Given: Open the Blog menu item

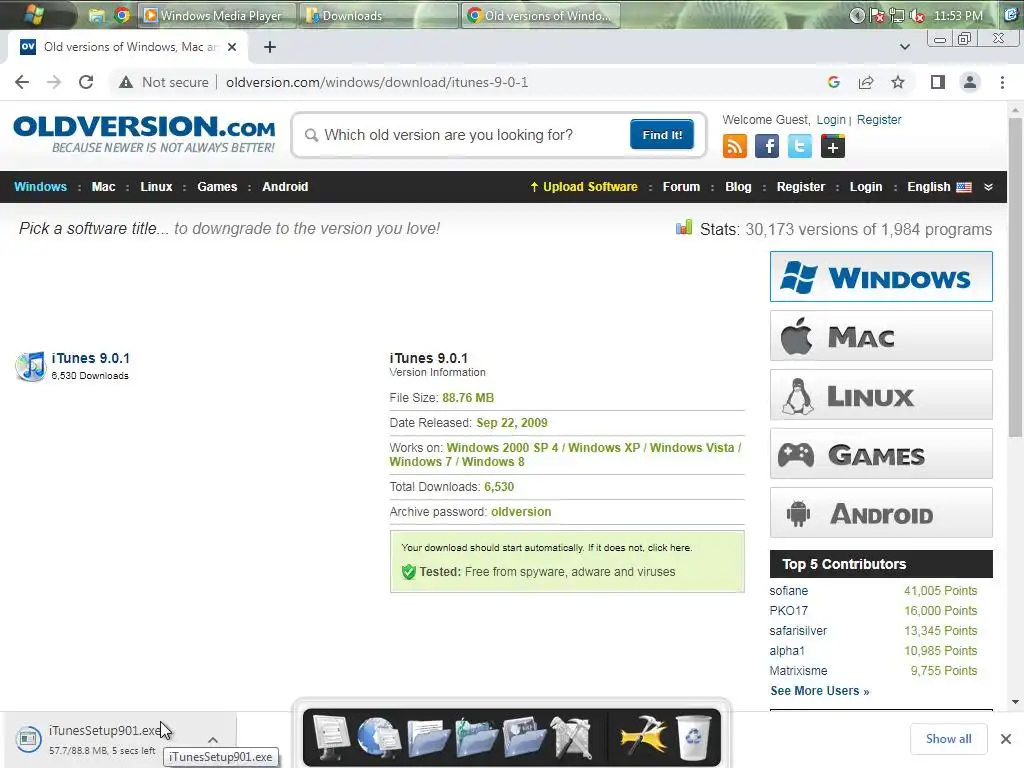Looking at the screenshot, I should click(738, 187).
